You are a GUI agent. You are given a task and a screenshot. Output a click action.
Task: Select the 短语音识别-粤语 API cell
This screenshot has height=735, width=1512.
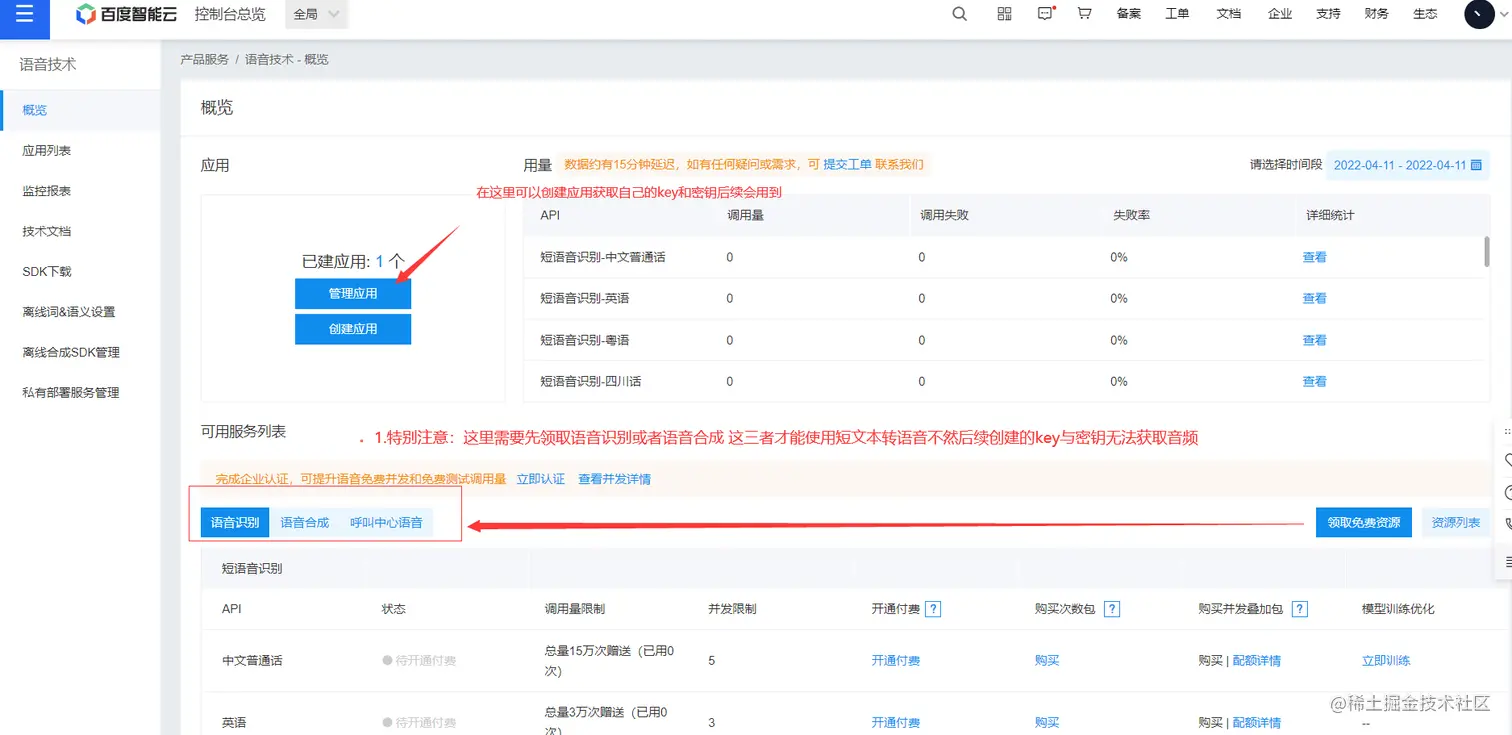585,340
